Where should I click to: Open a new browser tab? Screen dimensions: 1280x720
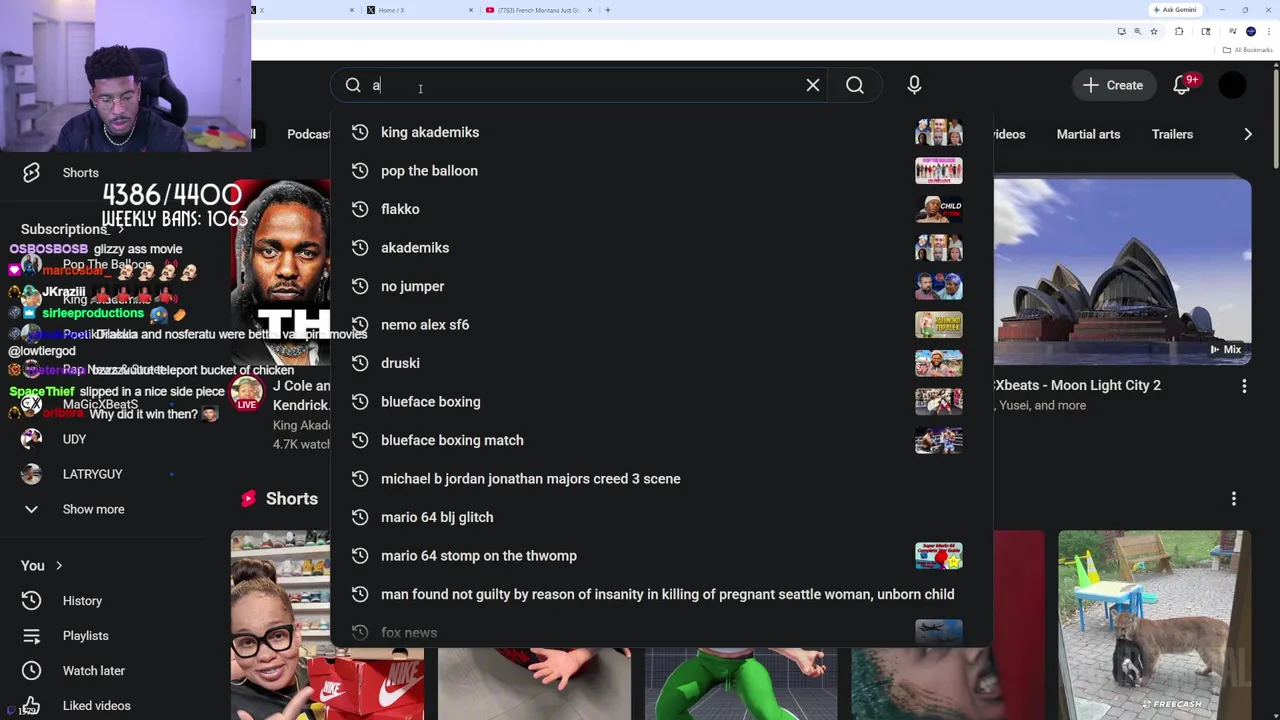pyautogui.click(x=607, y=10)
